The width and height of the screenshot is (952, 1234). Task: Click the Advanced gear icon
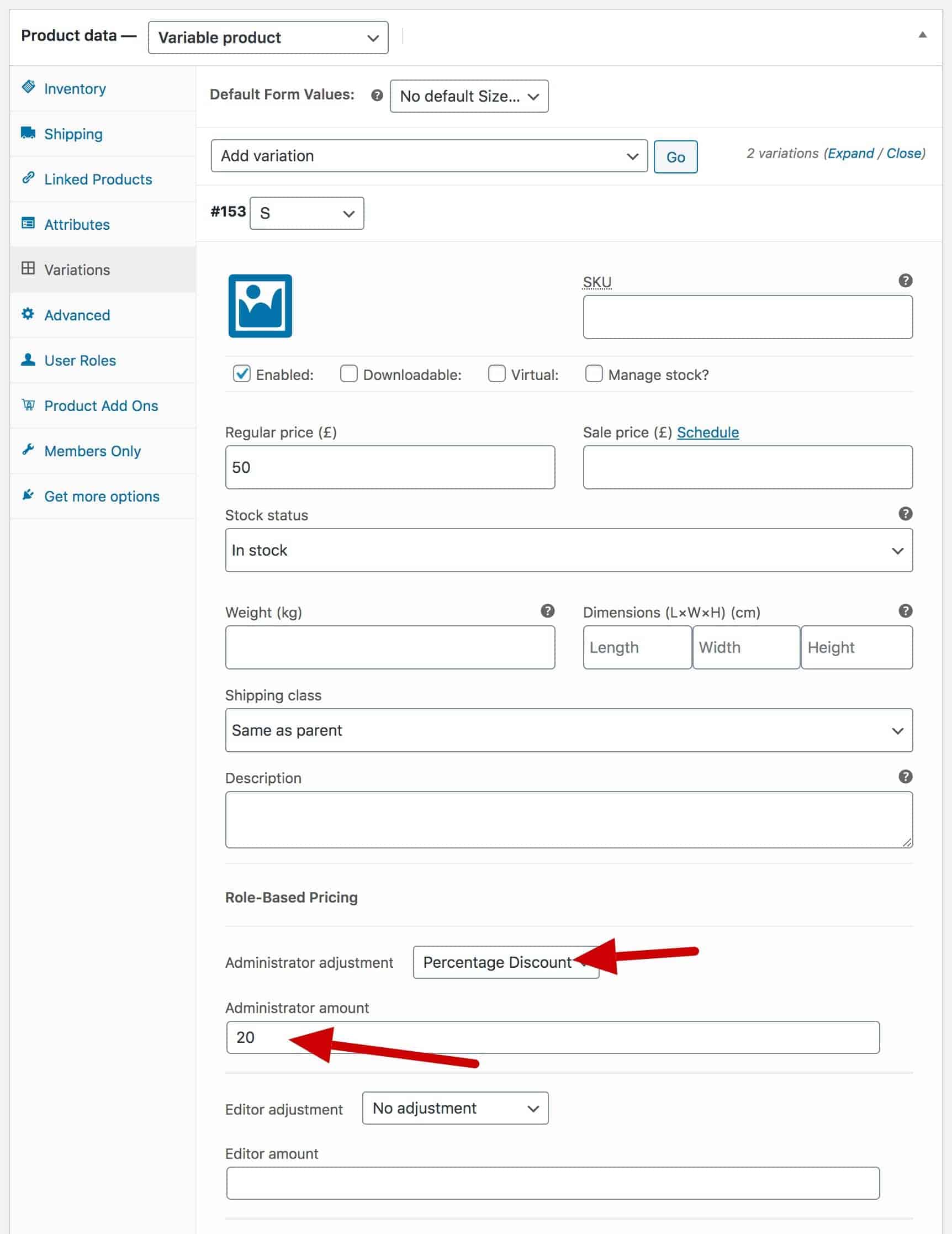tap(28, 314)
